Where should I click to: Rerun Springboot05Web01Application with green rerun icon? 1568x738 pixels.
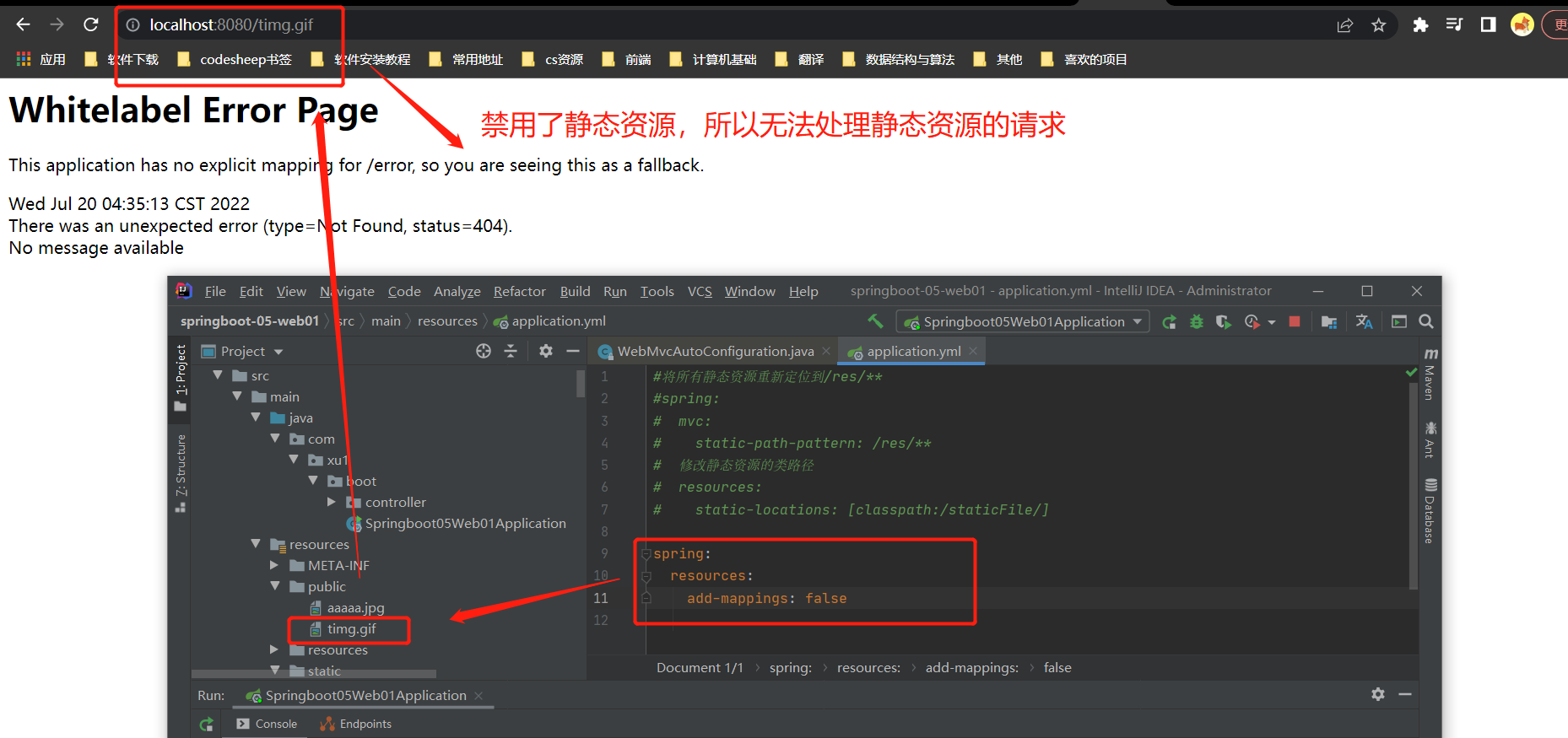pyautogui.click(x=1169, y=321)
